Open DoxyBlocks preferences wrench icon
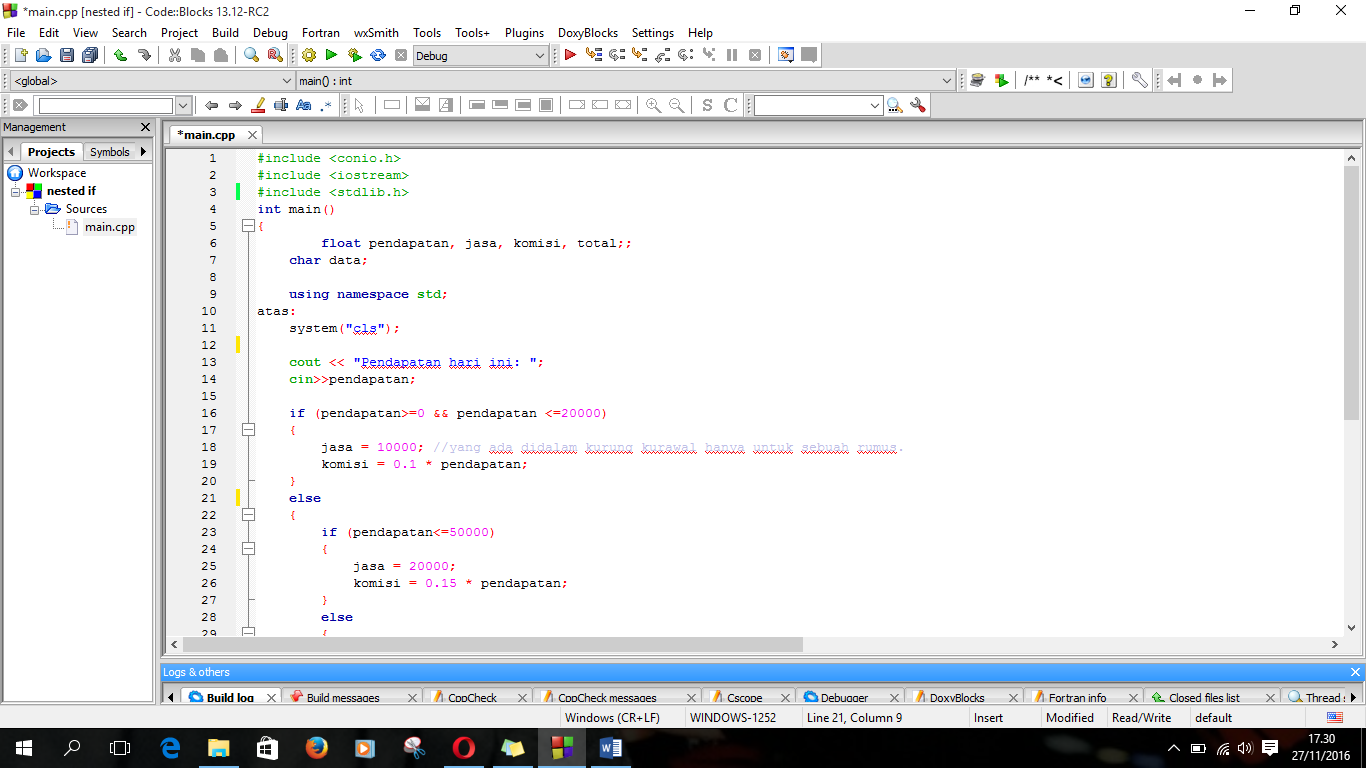The height and width of the screenshot is (768, 1366). (1139, 80)
